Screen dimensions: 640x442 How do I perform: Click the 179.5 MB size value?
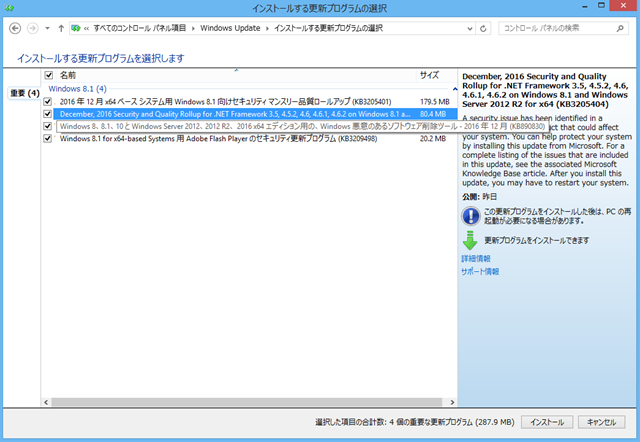[x=435, y=102]
